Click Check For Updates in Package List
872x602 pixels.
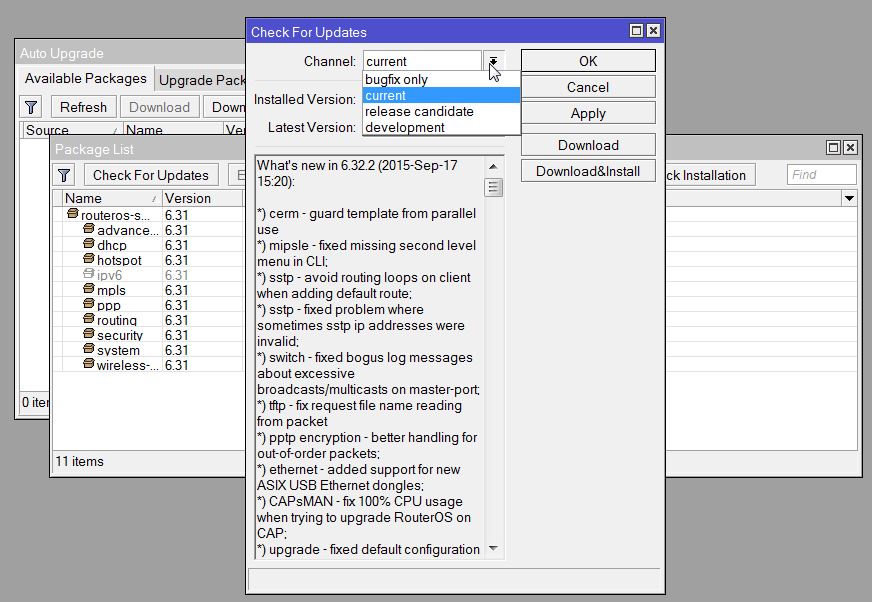[x=151, y=175]
